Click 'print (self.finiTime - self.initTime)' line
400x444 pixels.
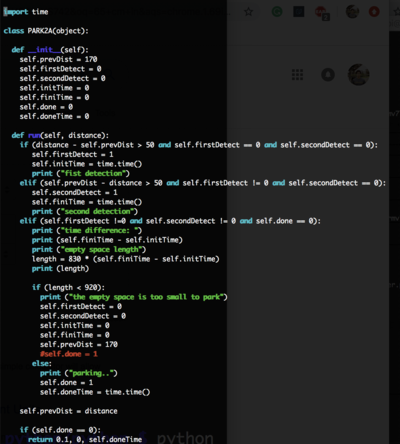coord(107,240)
